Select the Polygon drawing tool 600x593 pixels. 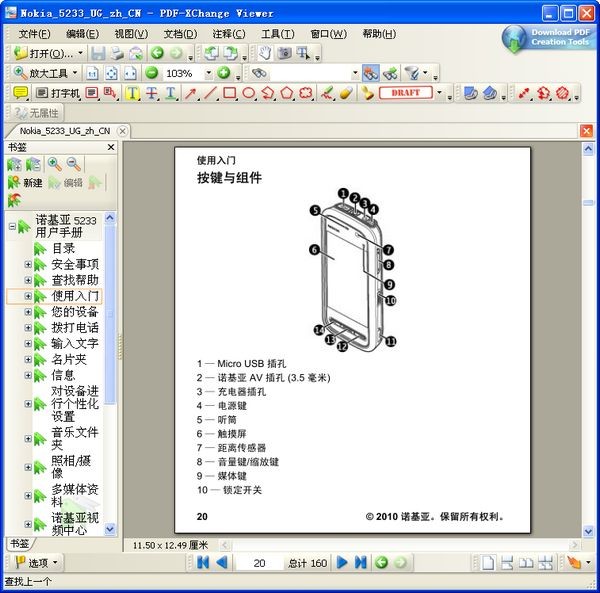click(x=287, y=93)
